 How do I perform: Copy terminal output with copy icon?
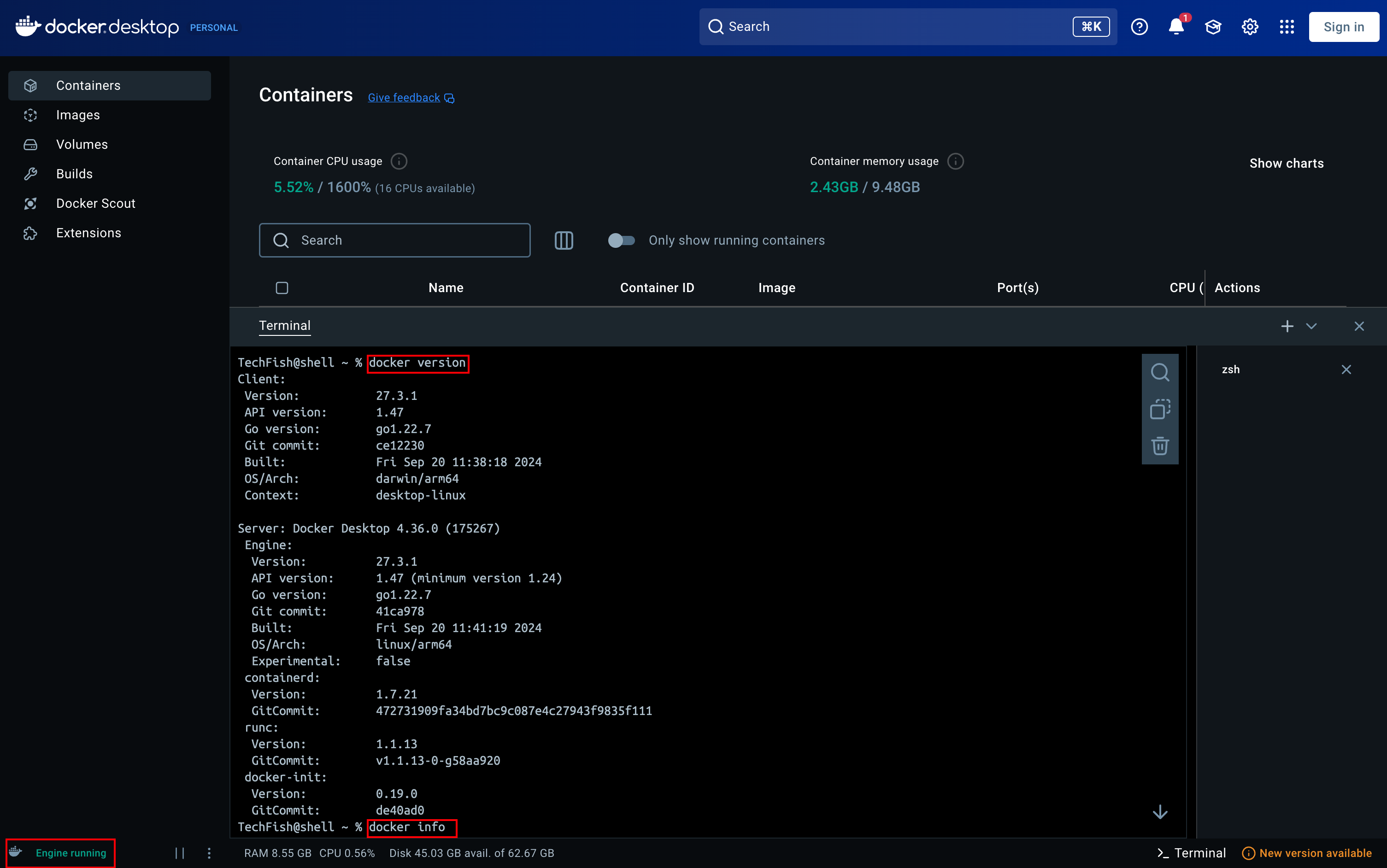click(x=1160, y=409)
